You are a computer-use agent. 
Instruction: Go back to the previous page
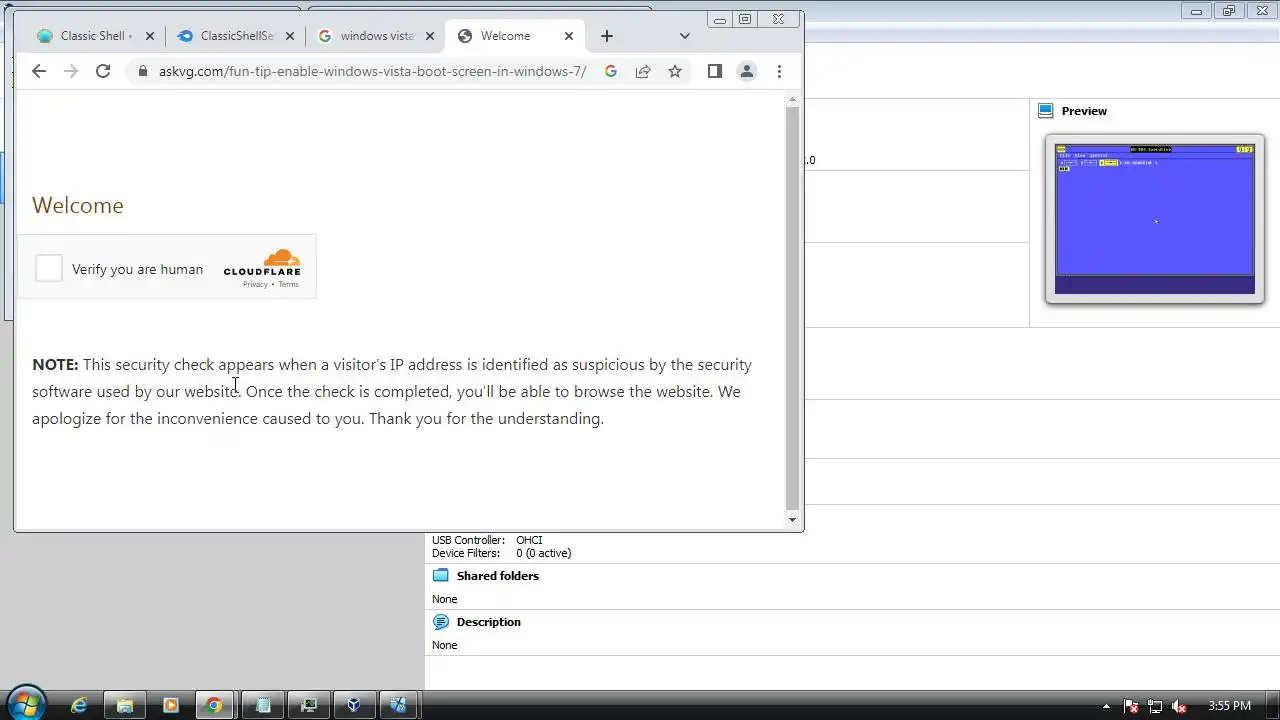[x=39, y=71]
